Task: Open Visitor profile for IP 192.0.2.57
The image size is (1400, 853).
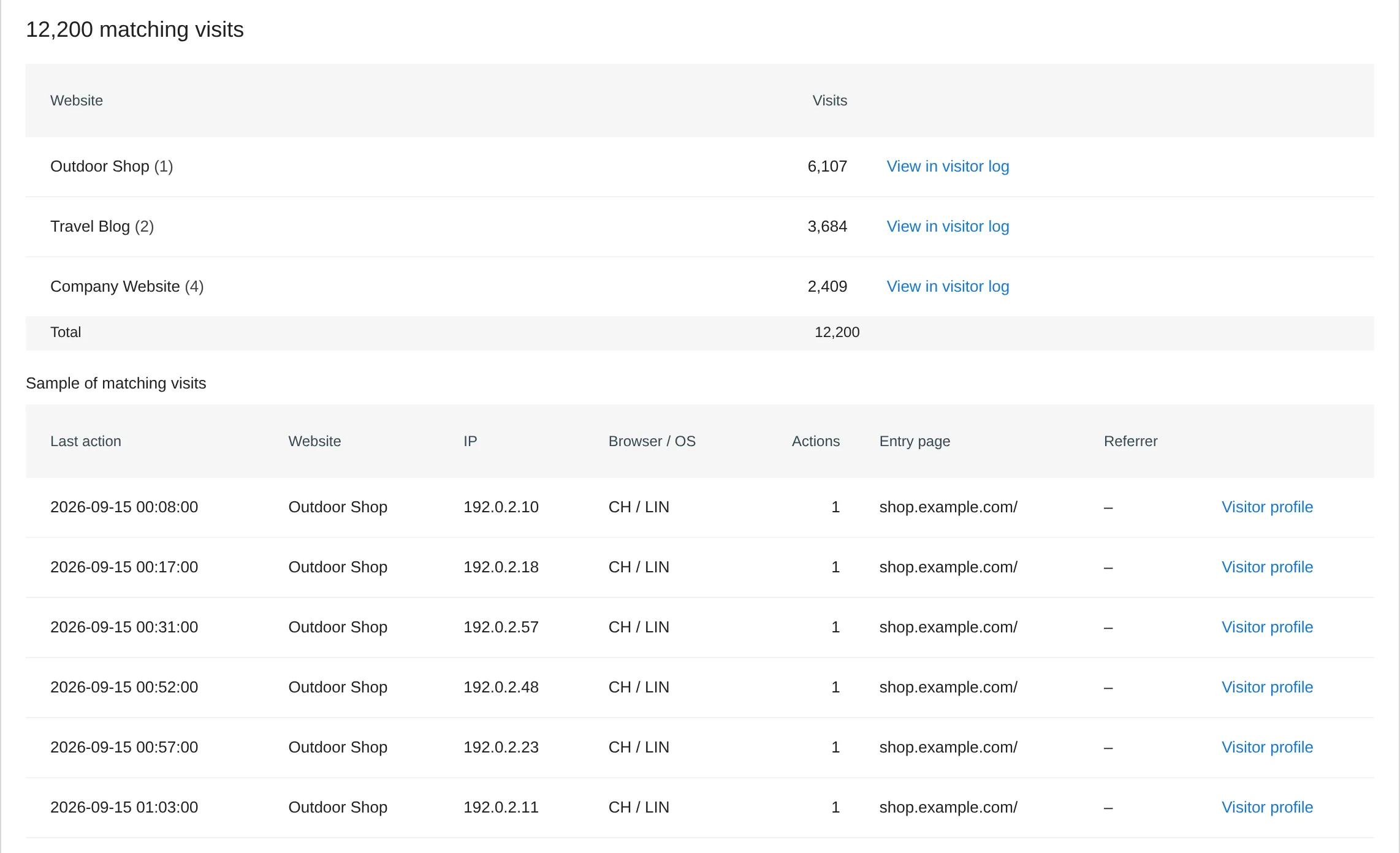Action: tap(1267, 627)
